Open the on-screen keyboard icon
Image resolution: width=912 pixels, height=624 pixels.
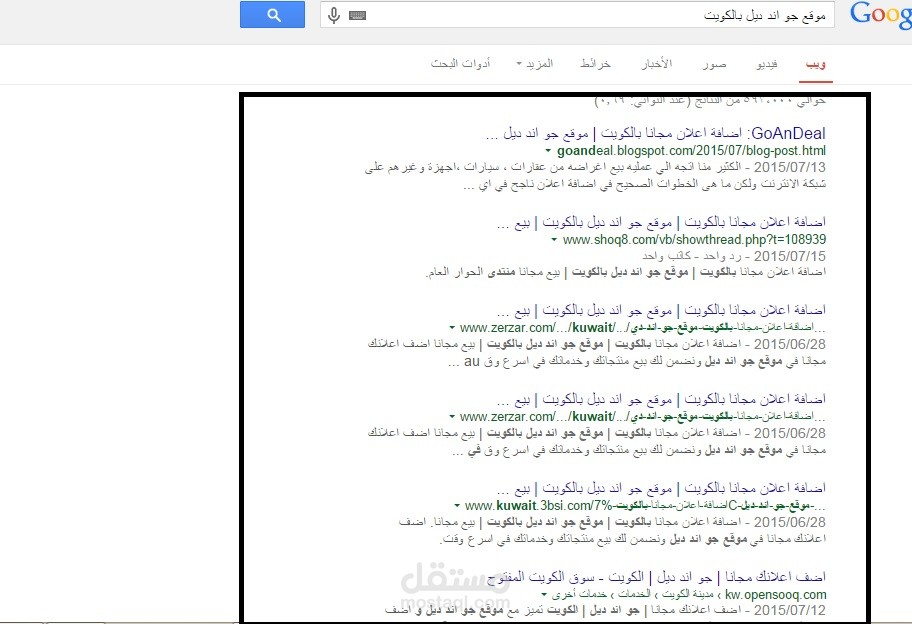point(358,16)
